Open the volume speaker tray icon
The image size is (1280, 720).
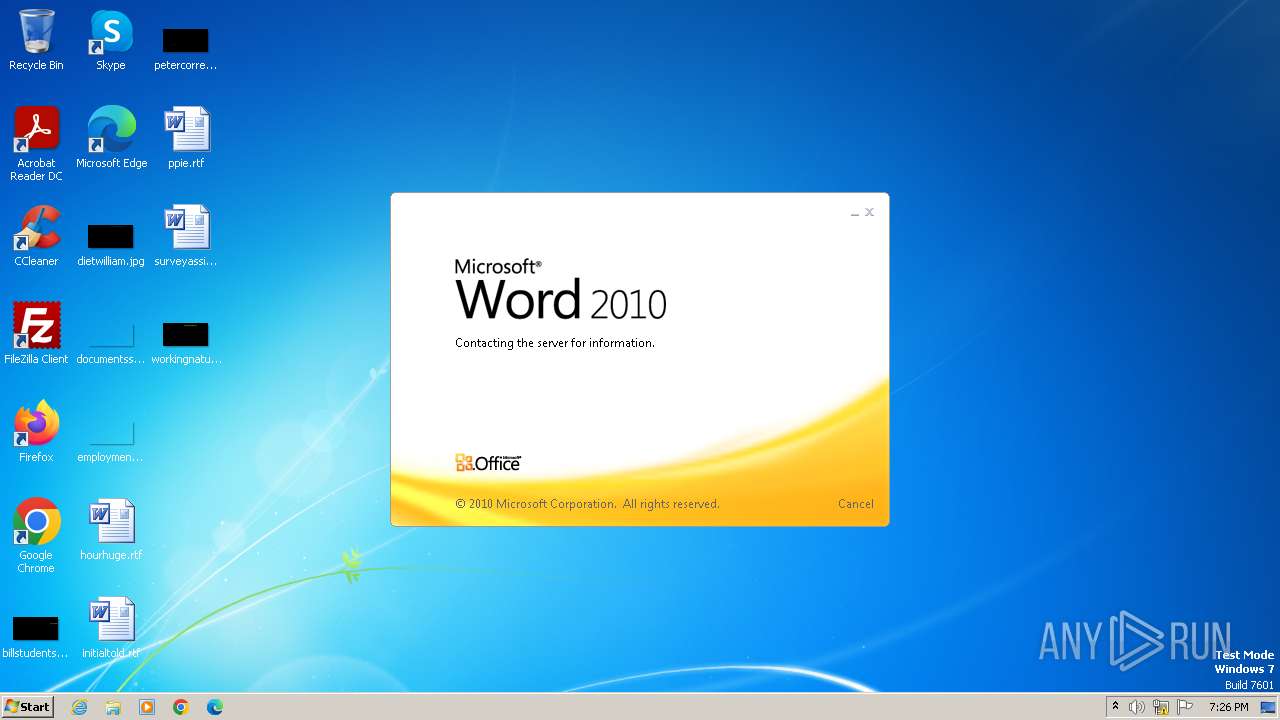[1137, 707]
